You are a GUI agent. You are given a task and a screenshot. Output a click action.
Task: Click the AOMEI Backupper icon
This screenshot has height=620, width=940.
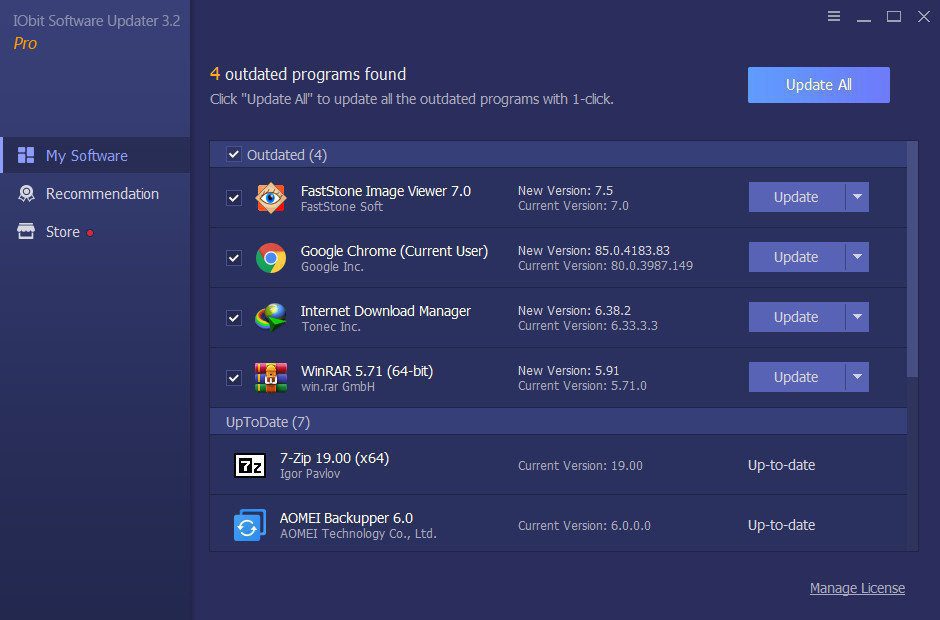(251, 525)
